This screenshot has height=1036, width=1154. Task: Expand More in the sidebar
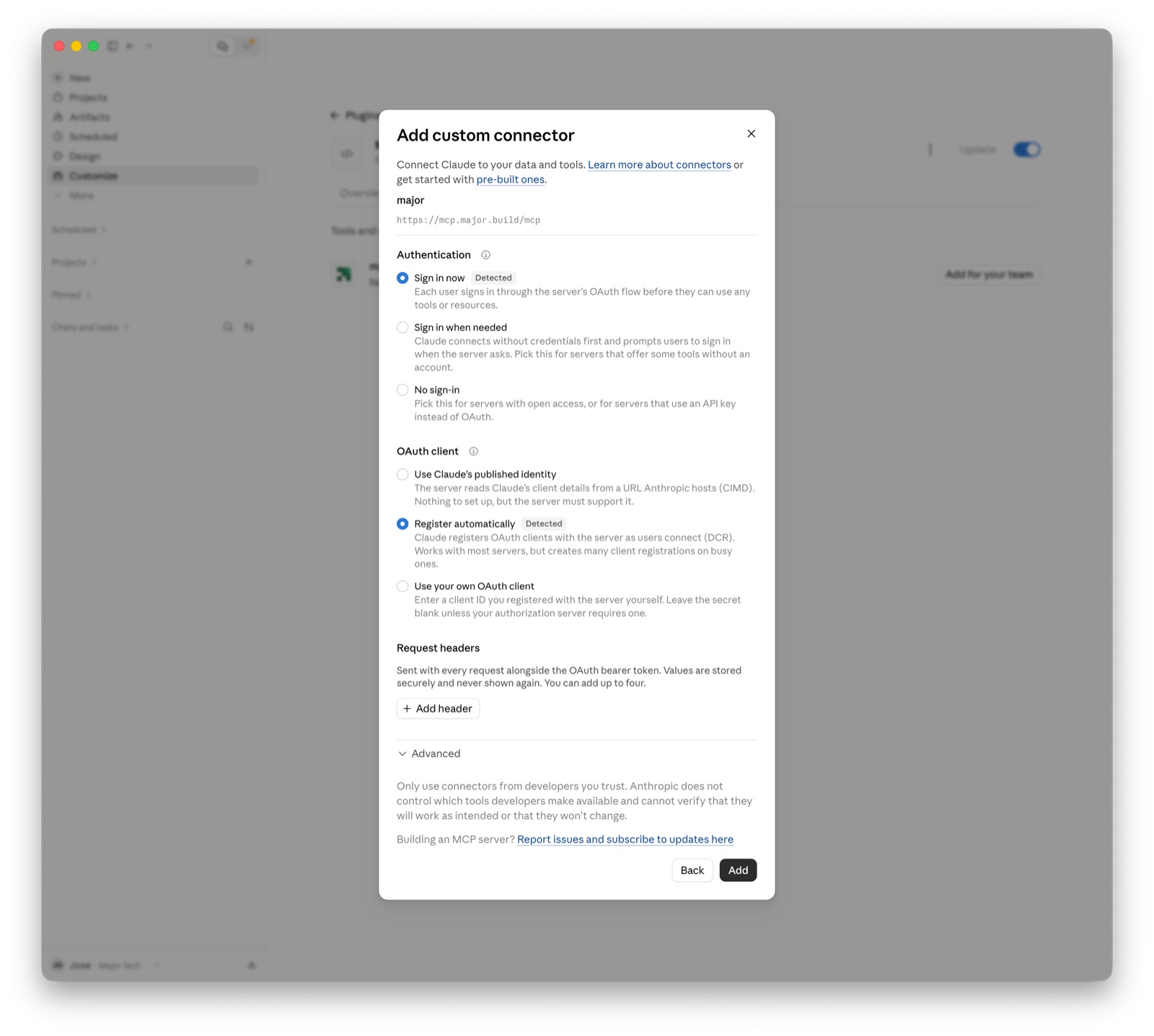click(x=74, y=196)
